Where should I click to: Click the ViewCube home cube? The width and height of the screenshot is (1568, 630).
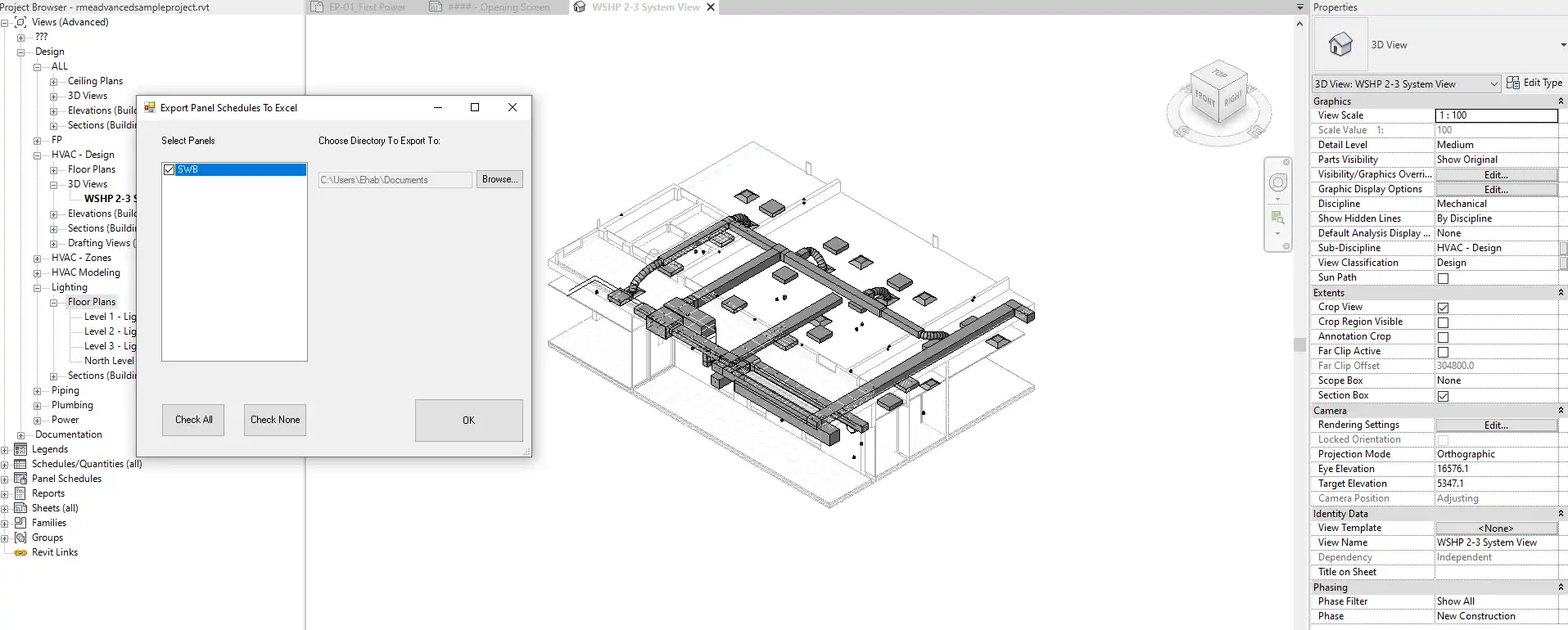pos(1218,92)
